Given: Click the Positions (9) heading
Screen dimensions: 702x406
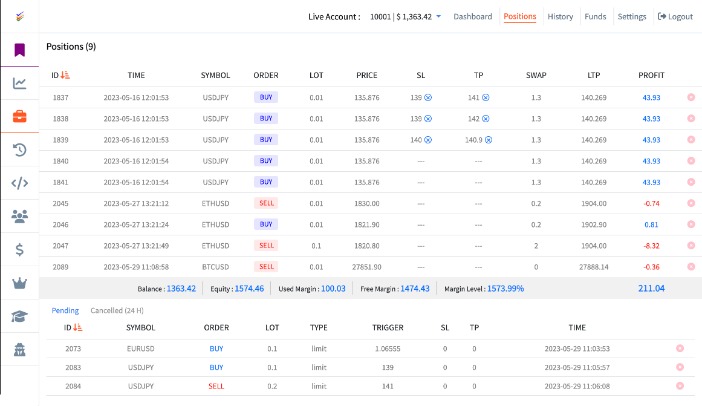Looking at the screenshot, I should pyautogui.click(x=71, y=47).
